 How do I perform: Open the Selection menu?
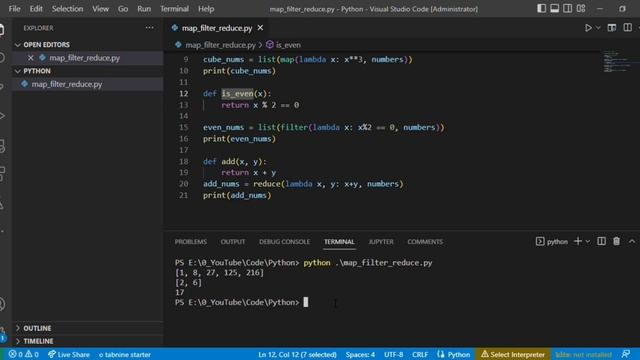point(67,9)
